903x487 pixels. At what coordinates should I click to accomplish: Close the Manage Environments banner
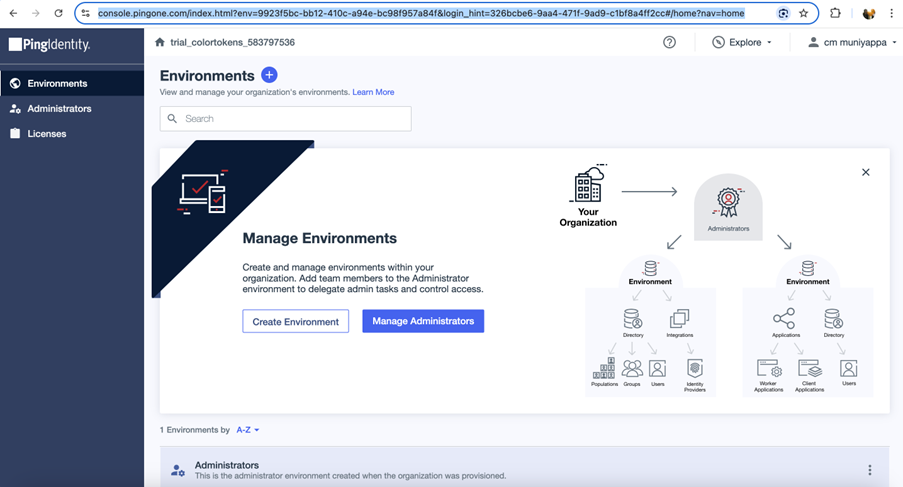[x=865, y=172]
